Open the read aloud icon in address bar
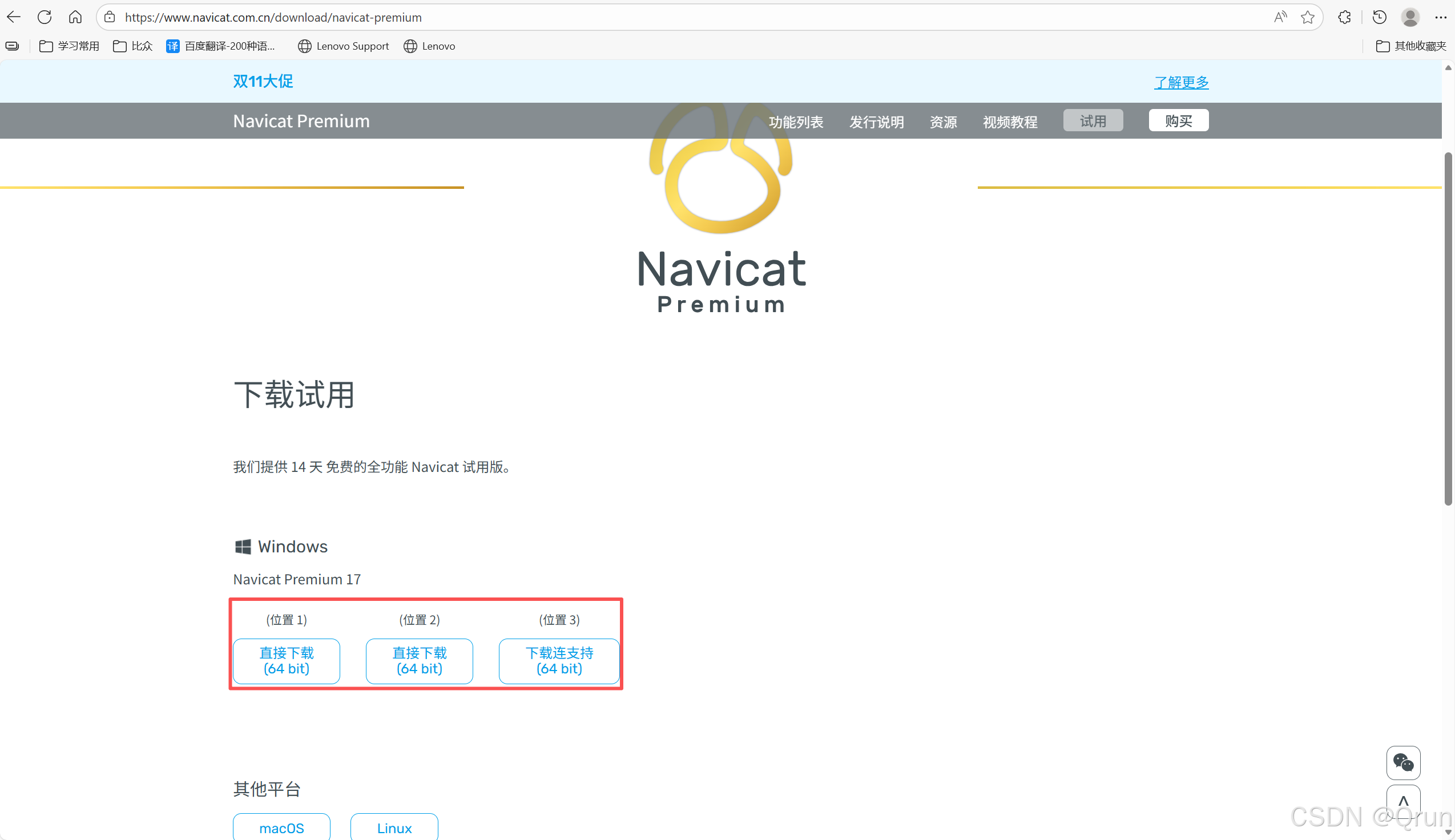Screen dimensions: 1455x840 pyautogui.click(x=1280, y=17)
